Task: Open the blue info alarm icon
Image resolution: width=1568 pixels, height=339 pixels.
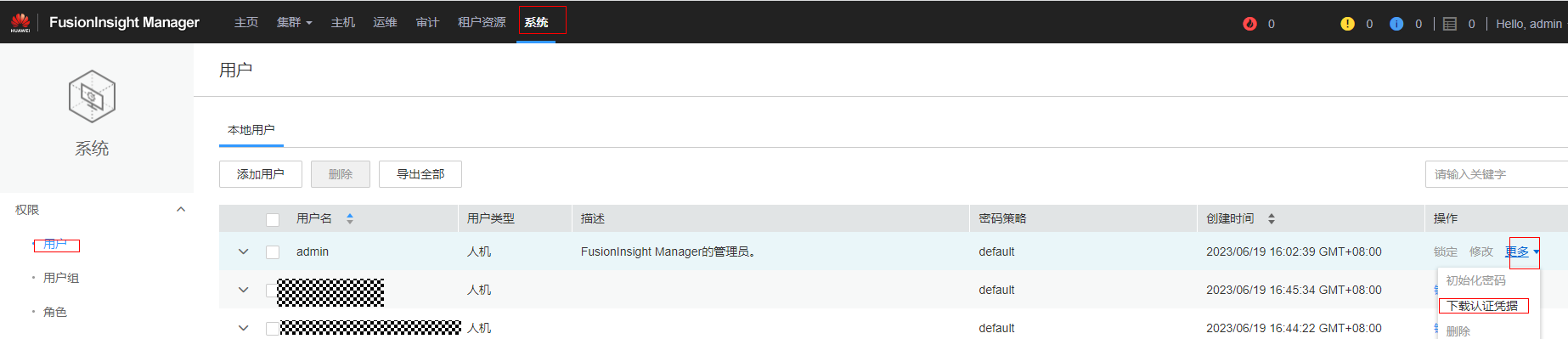Action: (x=1396, y=24)
